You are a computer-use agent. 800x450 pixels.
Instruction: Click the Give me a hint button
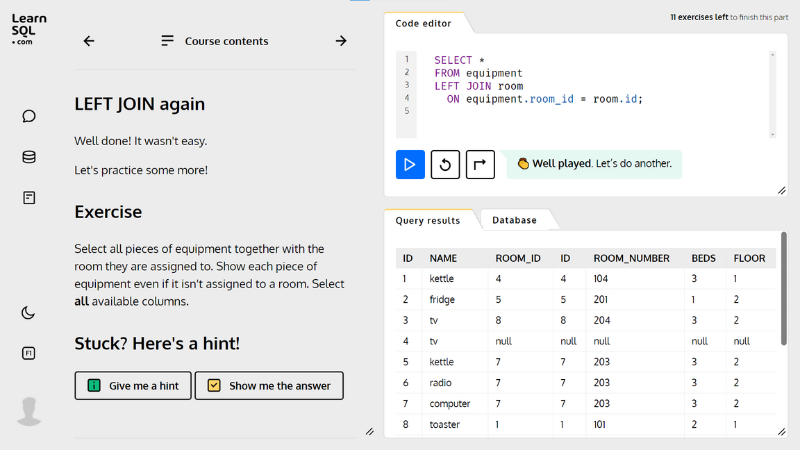point(133,386)
